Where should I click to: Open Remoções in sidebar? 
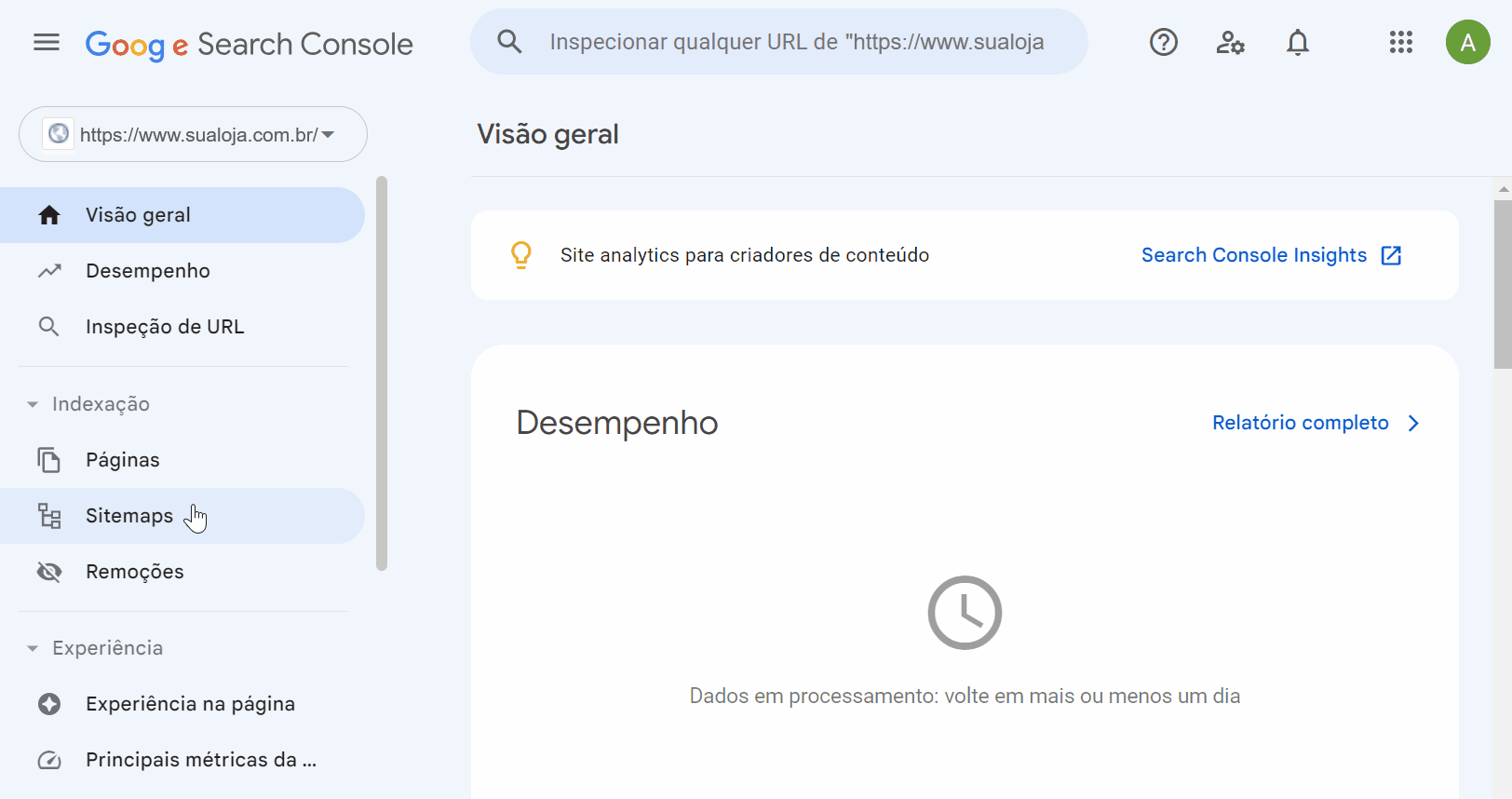[182, 572]
